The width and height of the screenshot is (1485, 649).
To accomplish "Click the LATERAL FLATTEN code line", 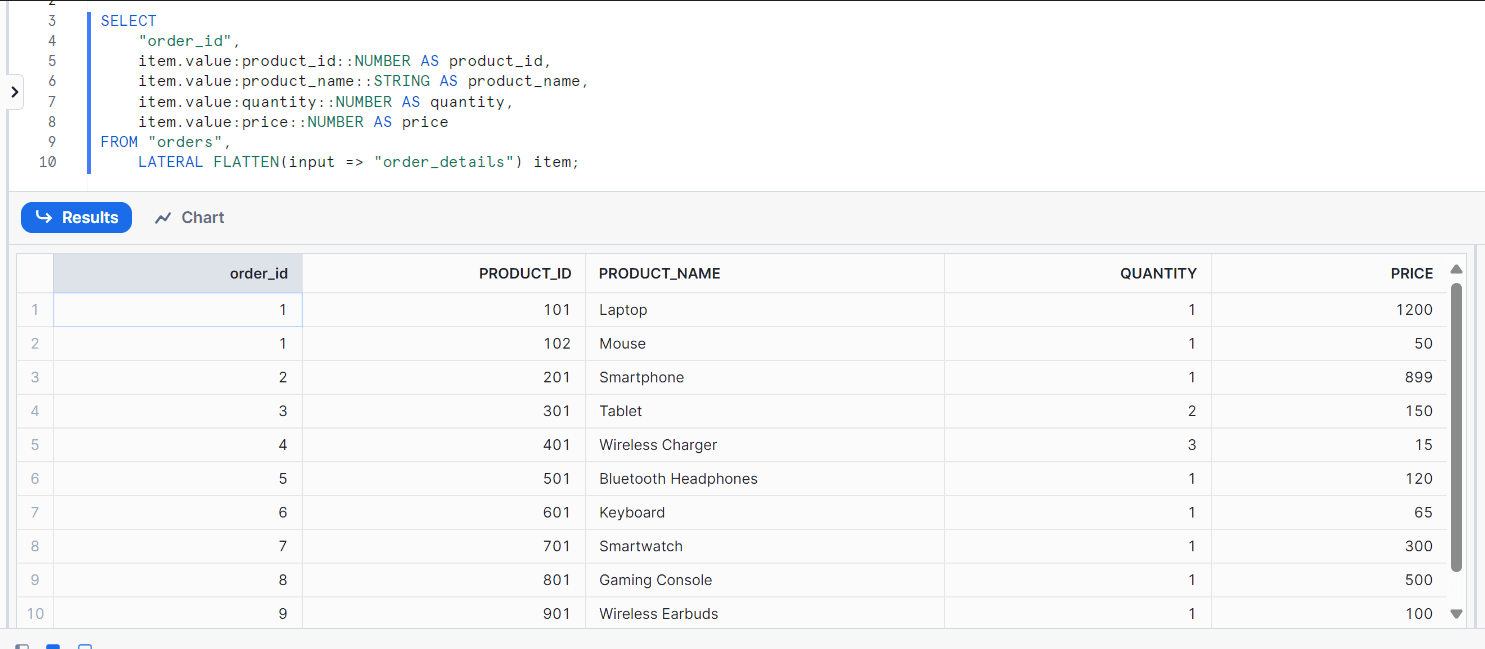I will (358, 162).
